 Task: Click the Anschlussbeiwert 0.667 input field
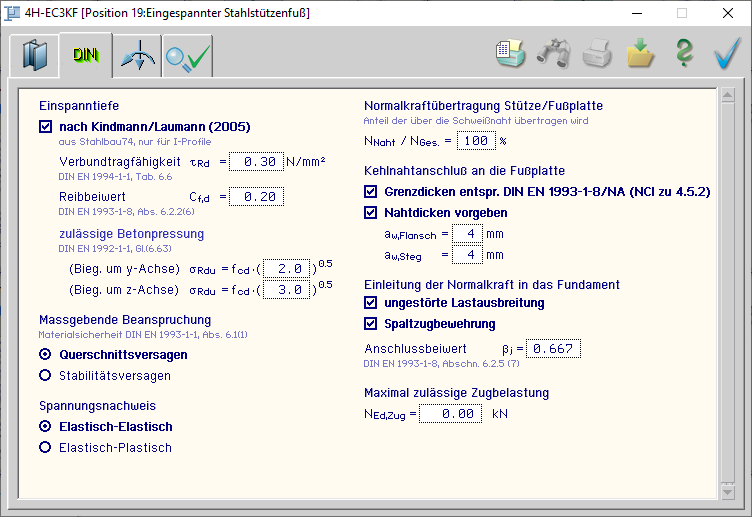click(552, 348)
